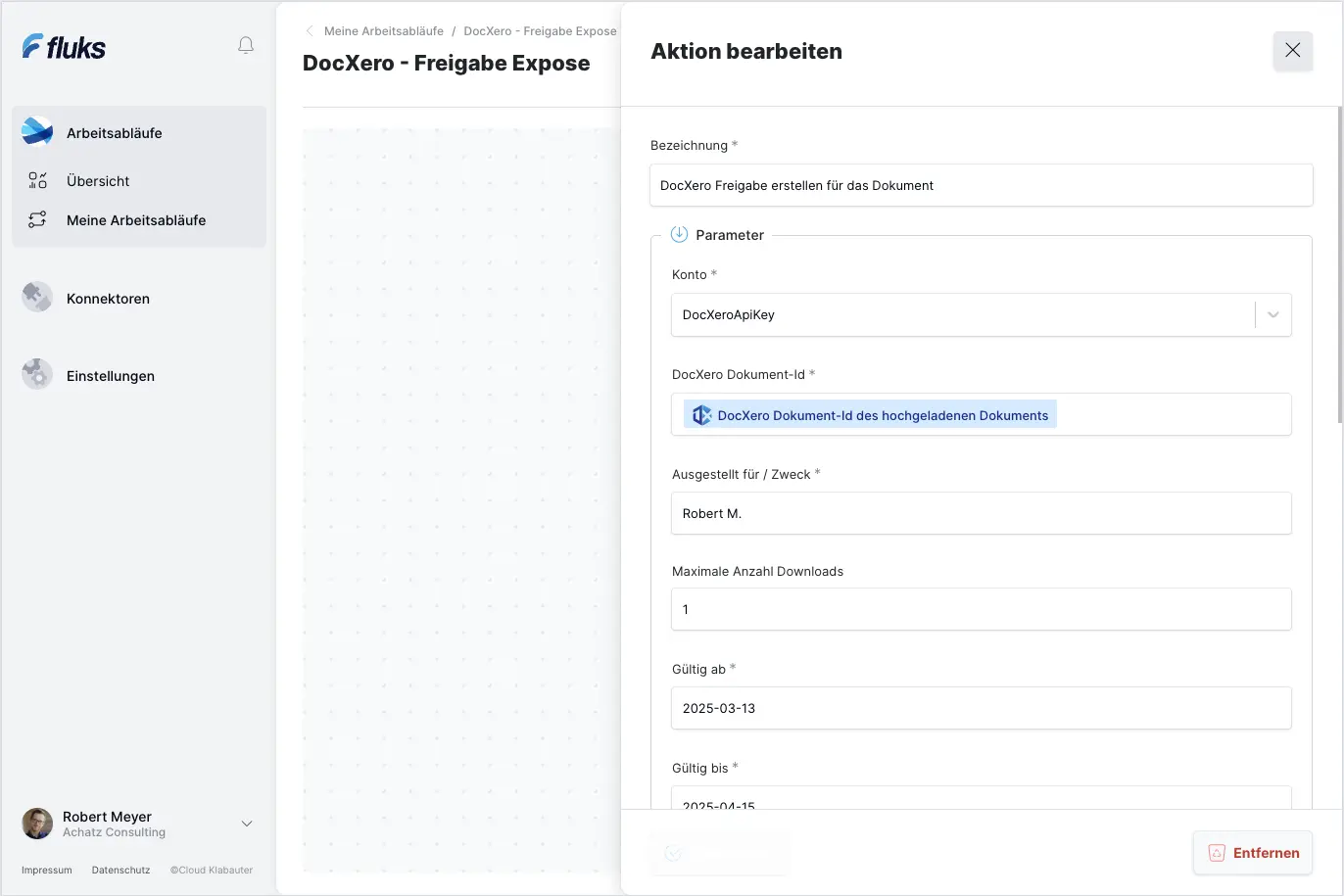Click the notification bell icon
This screenshot has height=896, width=1344.
(246, 46)
